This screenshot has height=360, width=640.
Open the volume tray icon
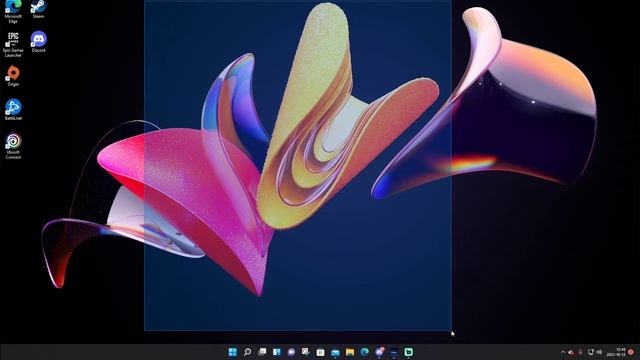point(599,352)
